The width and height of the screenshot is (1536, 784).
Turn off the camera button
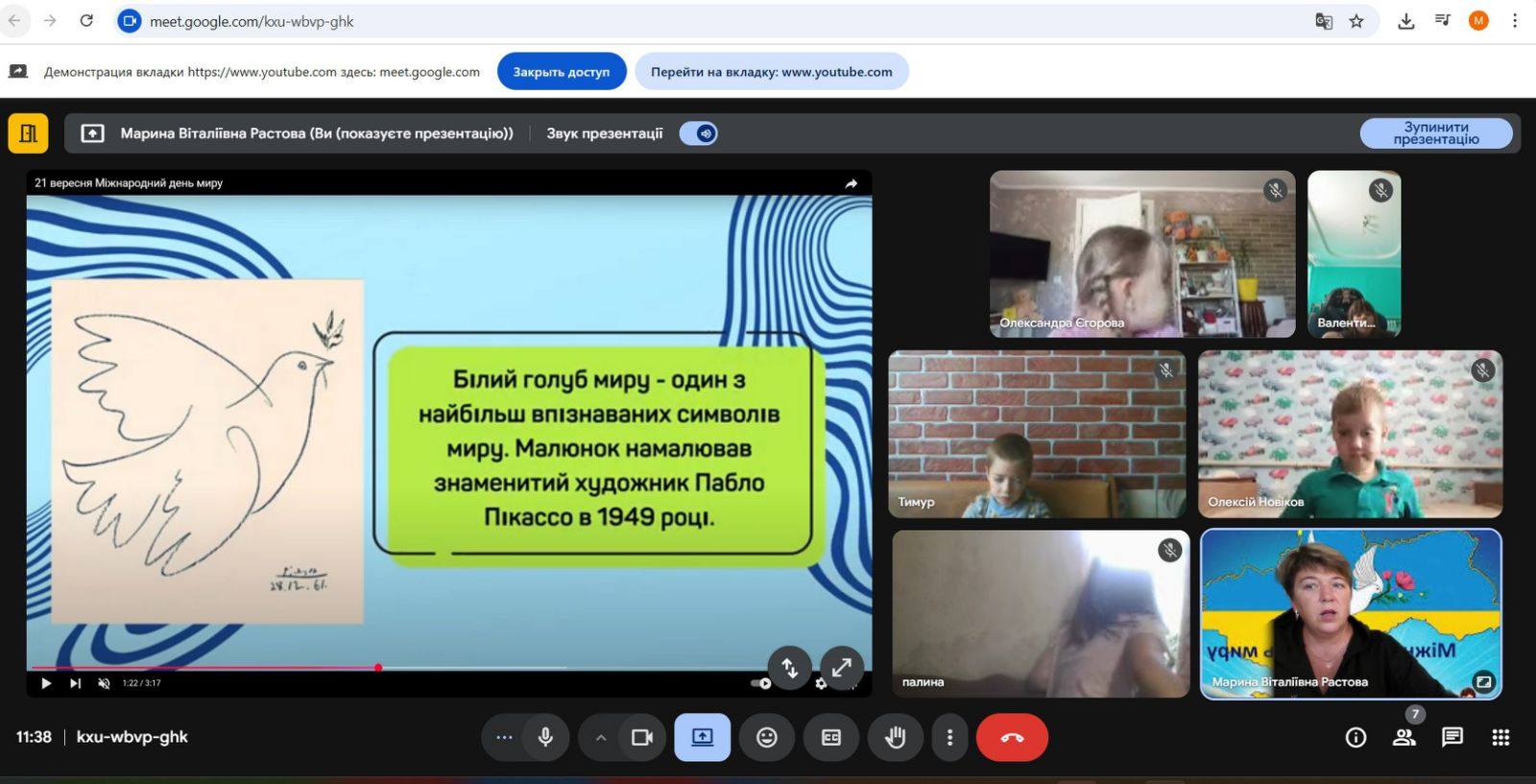point(641,737)
